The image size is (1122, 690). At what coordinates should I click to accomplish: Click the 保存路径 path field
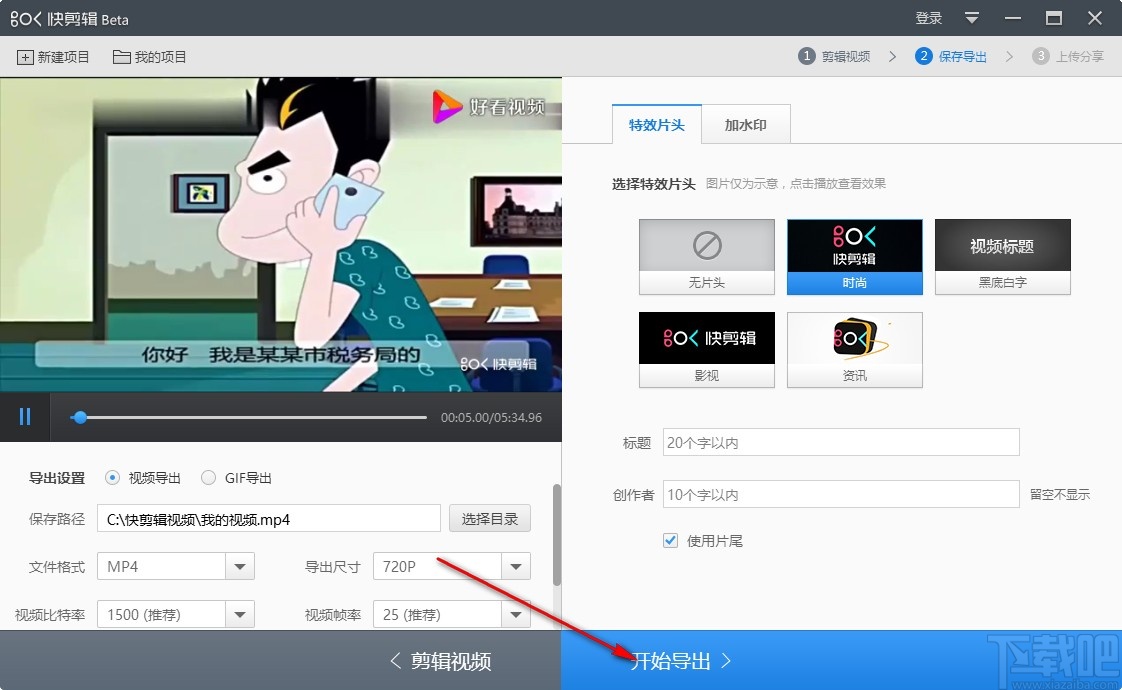point(269,519)
